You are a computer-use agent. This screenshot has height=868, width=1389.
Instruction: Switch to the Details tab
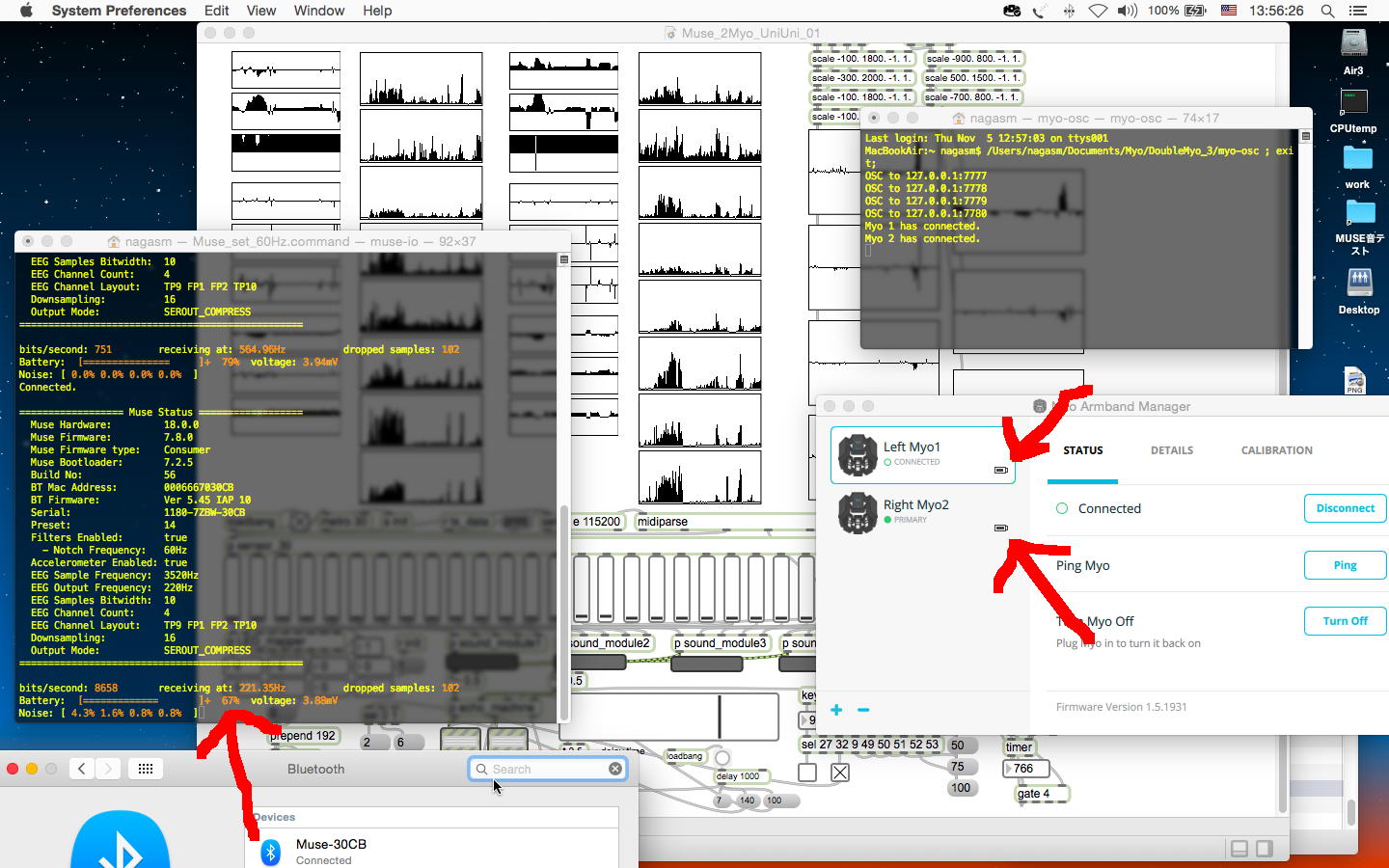click(1171, 450)
